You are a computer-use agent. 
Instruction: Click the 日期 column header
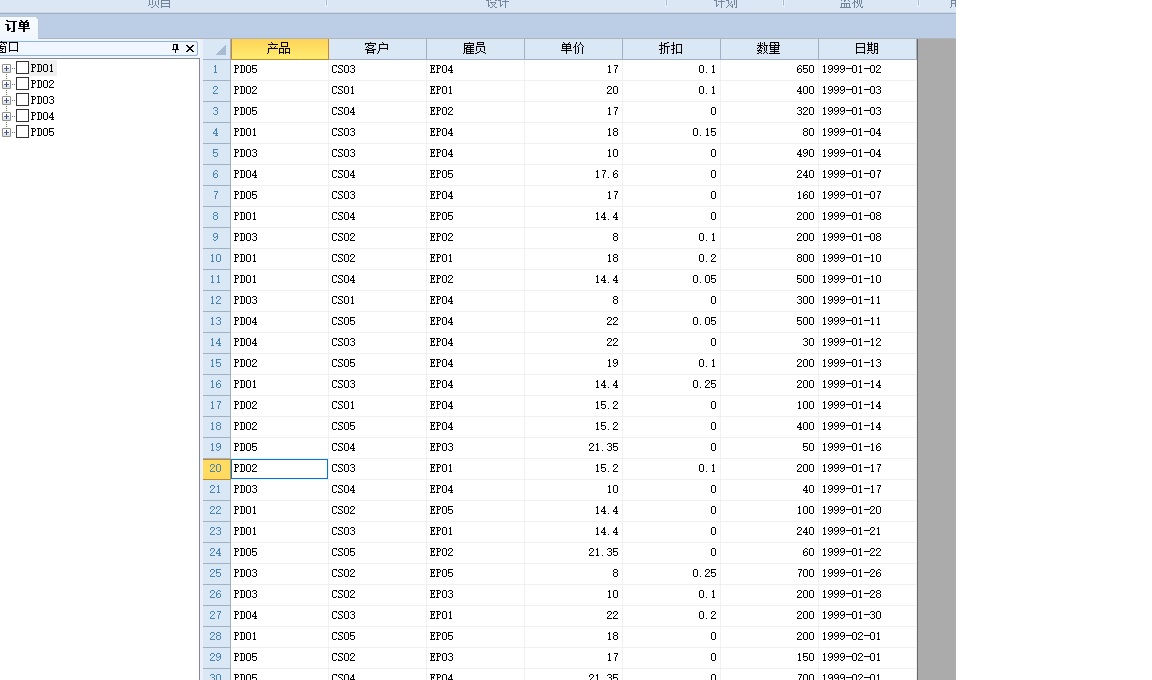(868, 49)
